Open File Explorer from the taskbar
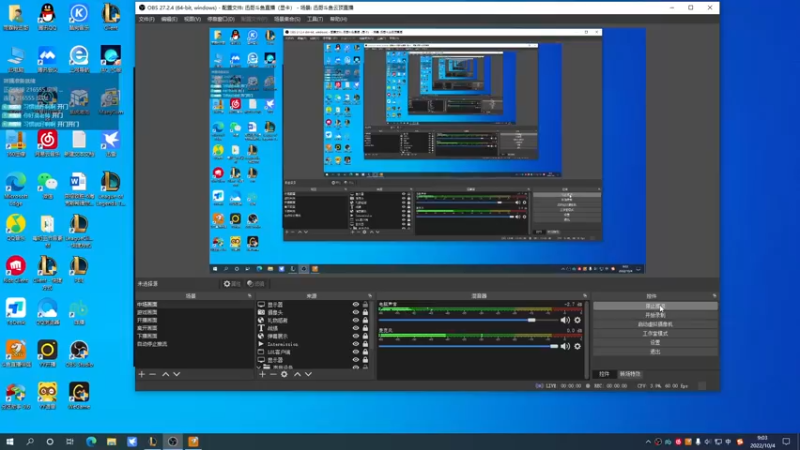The width and height of the screenshot is (800, 450). click(x=112, y=441)
